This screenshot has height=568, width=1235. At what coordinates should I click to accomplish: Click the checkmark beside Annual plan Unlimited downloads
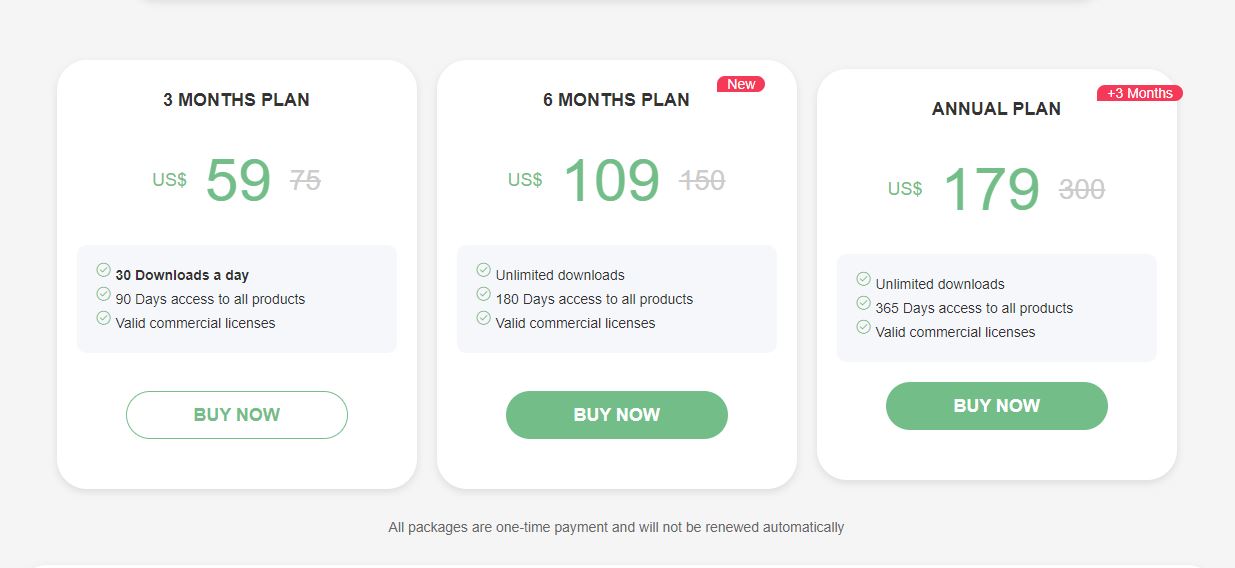(863, 279)
